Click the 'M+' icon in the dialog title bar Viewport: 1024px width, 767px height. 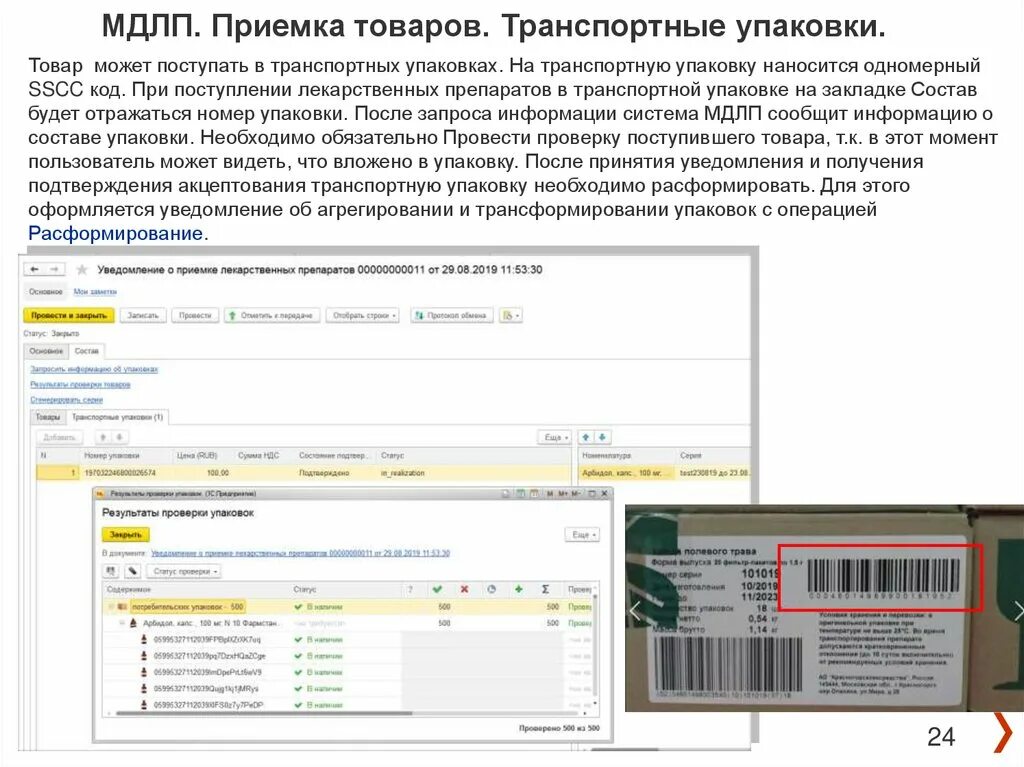[563, 494]
